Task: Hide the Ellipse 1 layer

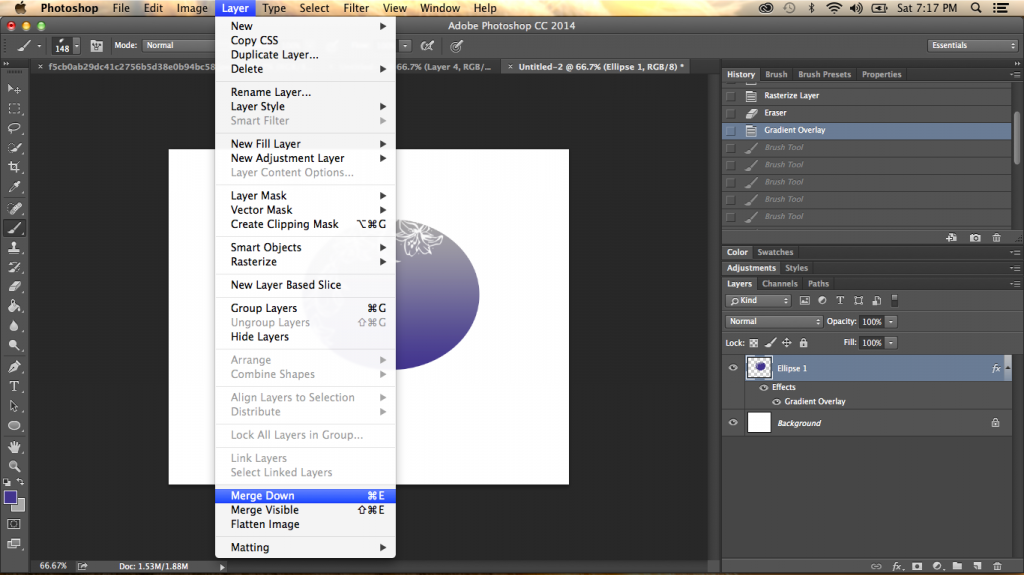Action: coord(733,368)
